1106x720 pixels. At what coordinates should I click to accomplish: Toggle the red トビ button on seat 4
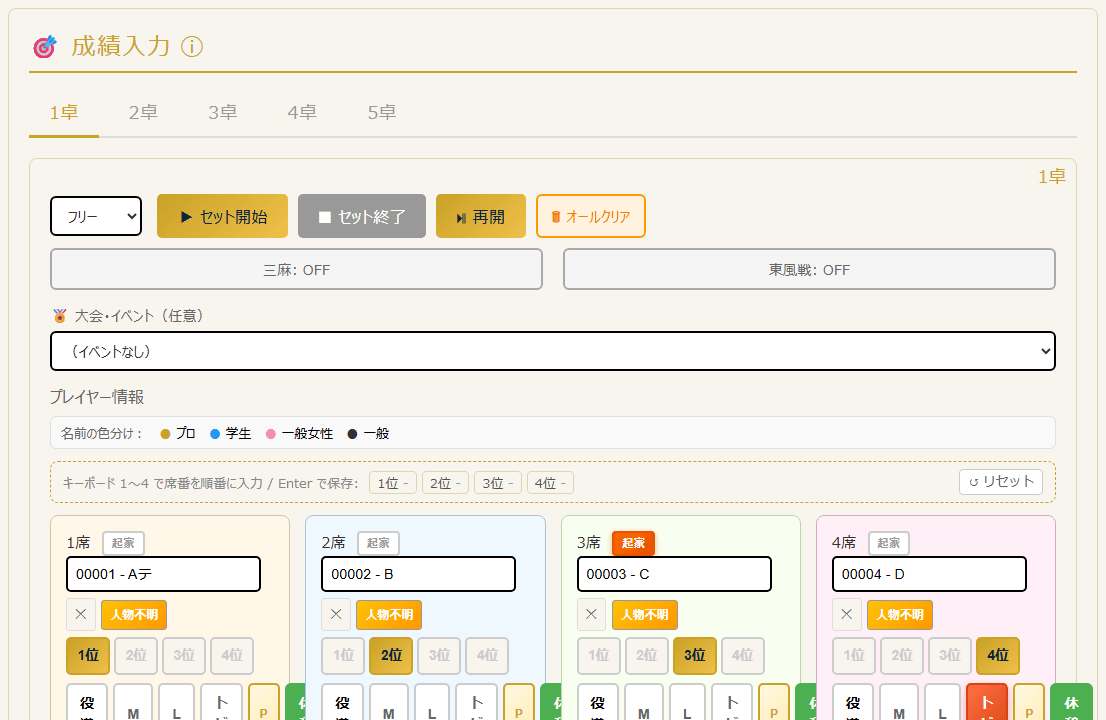click(987, 702)
